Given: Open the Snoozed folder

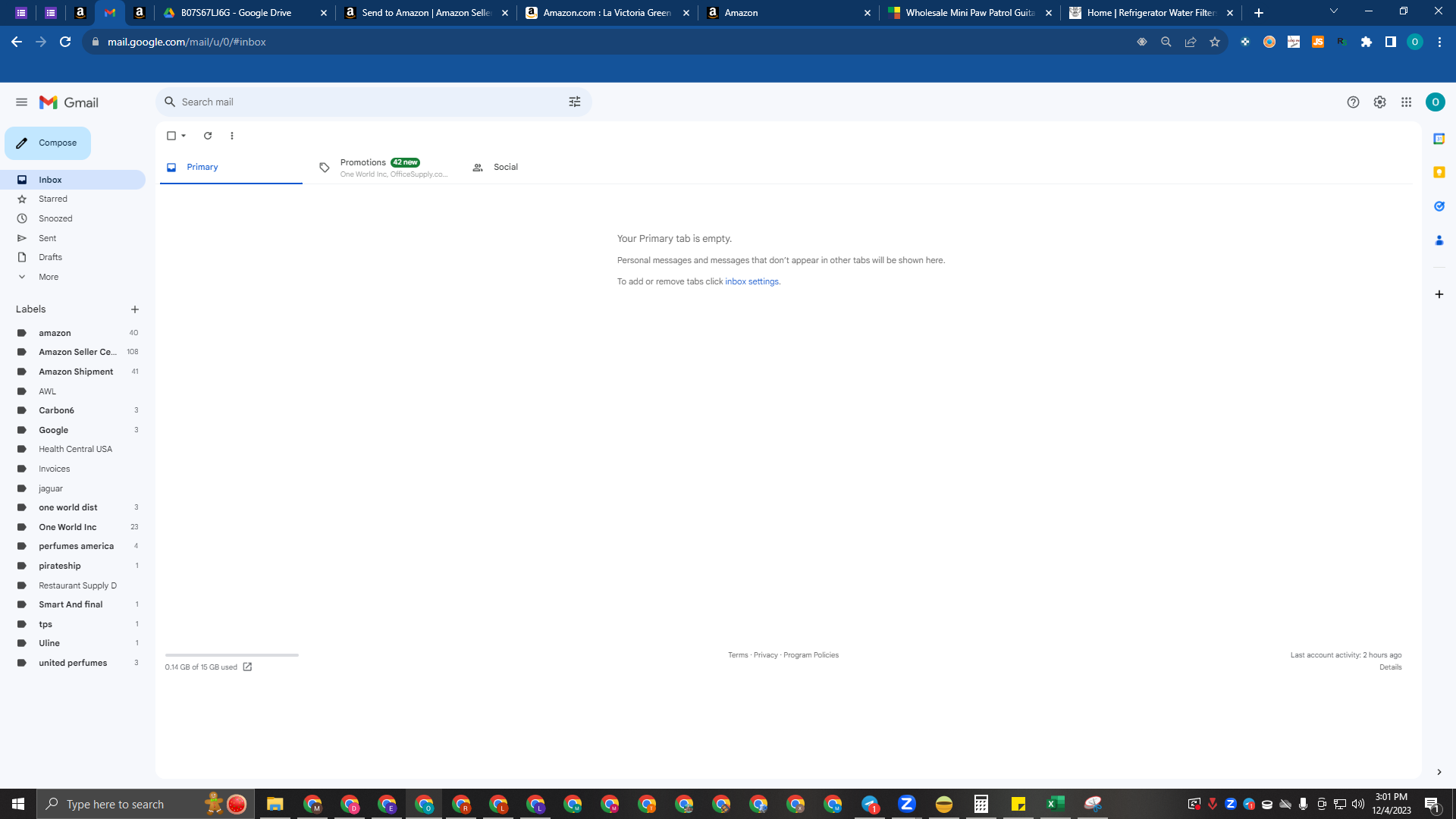Looking at the screenshot, I should pos(73,219).
